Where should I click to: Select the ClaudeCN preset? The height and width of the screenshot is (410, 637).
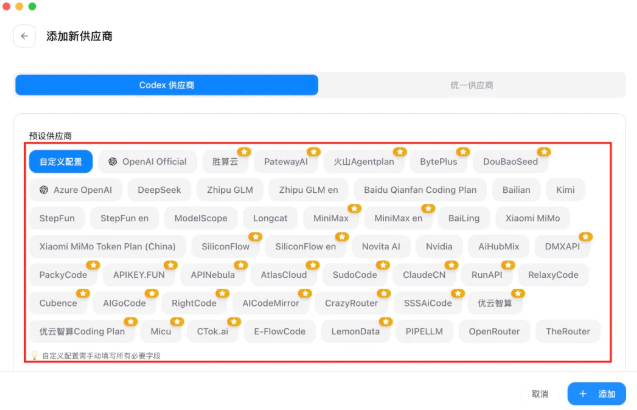point(424,275)
